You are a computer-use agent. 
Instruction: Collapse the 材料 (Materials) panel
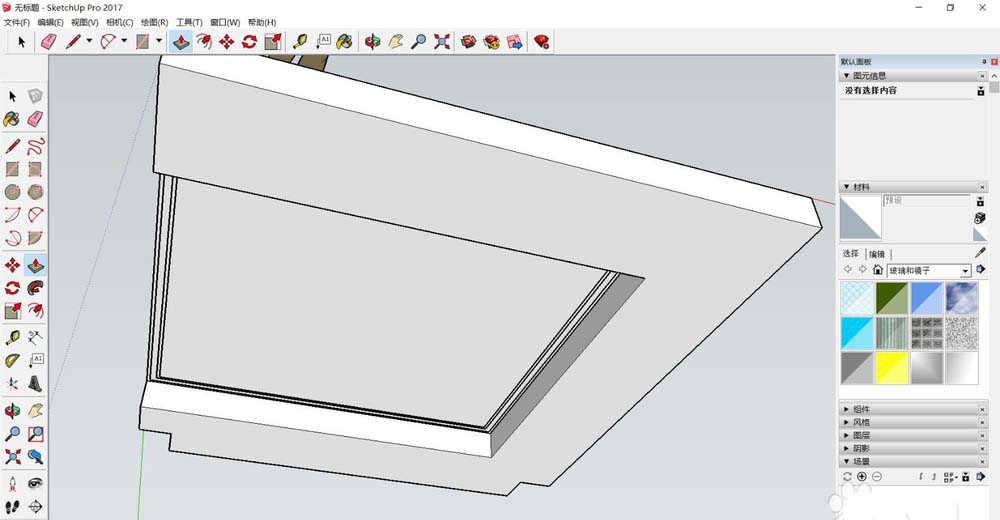click(x=848, y=187)
